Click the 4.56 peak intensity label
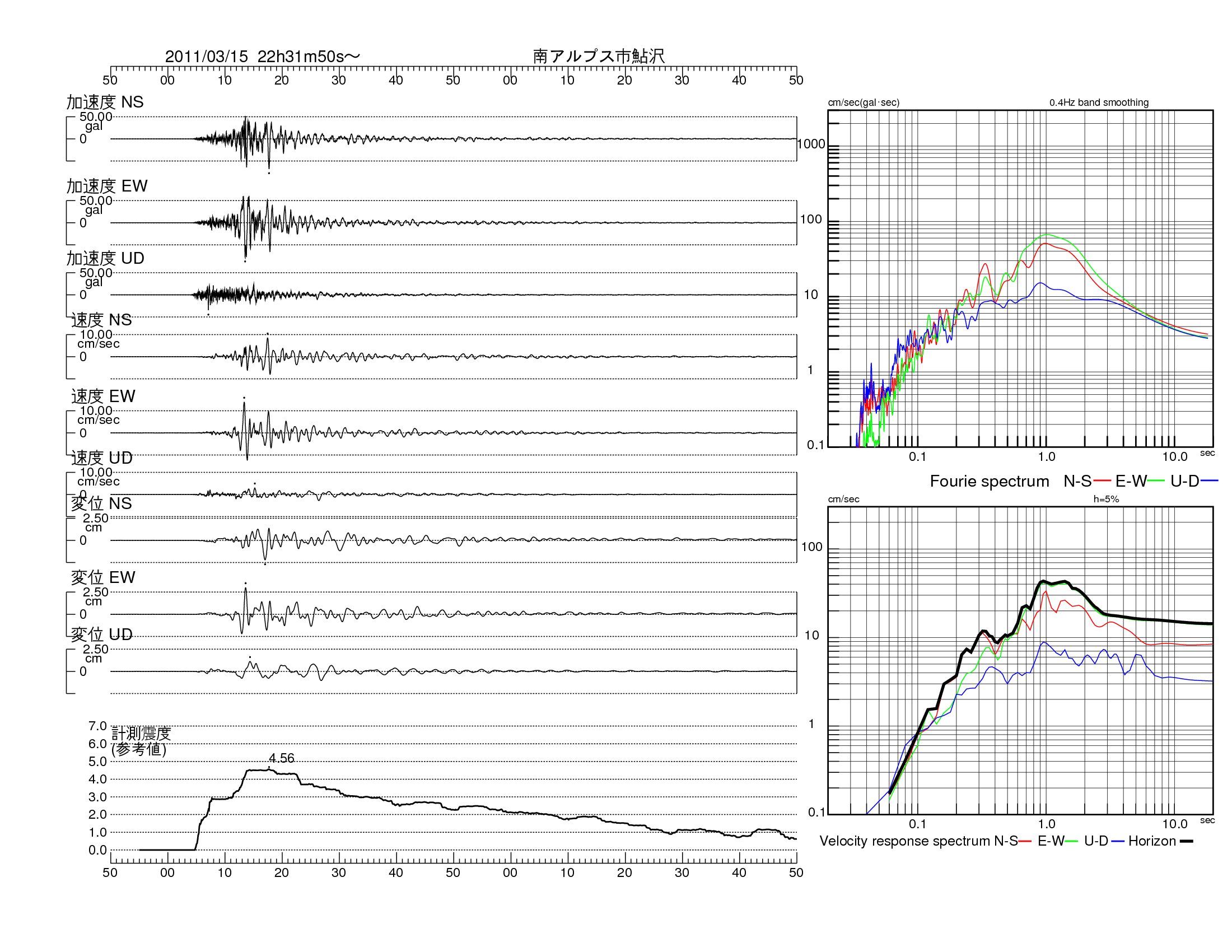1232x952 pixels. (x=282, y=758)
